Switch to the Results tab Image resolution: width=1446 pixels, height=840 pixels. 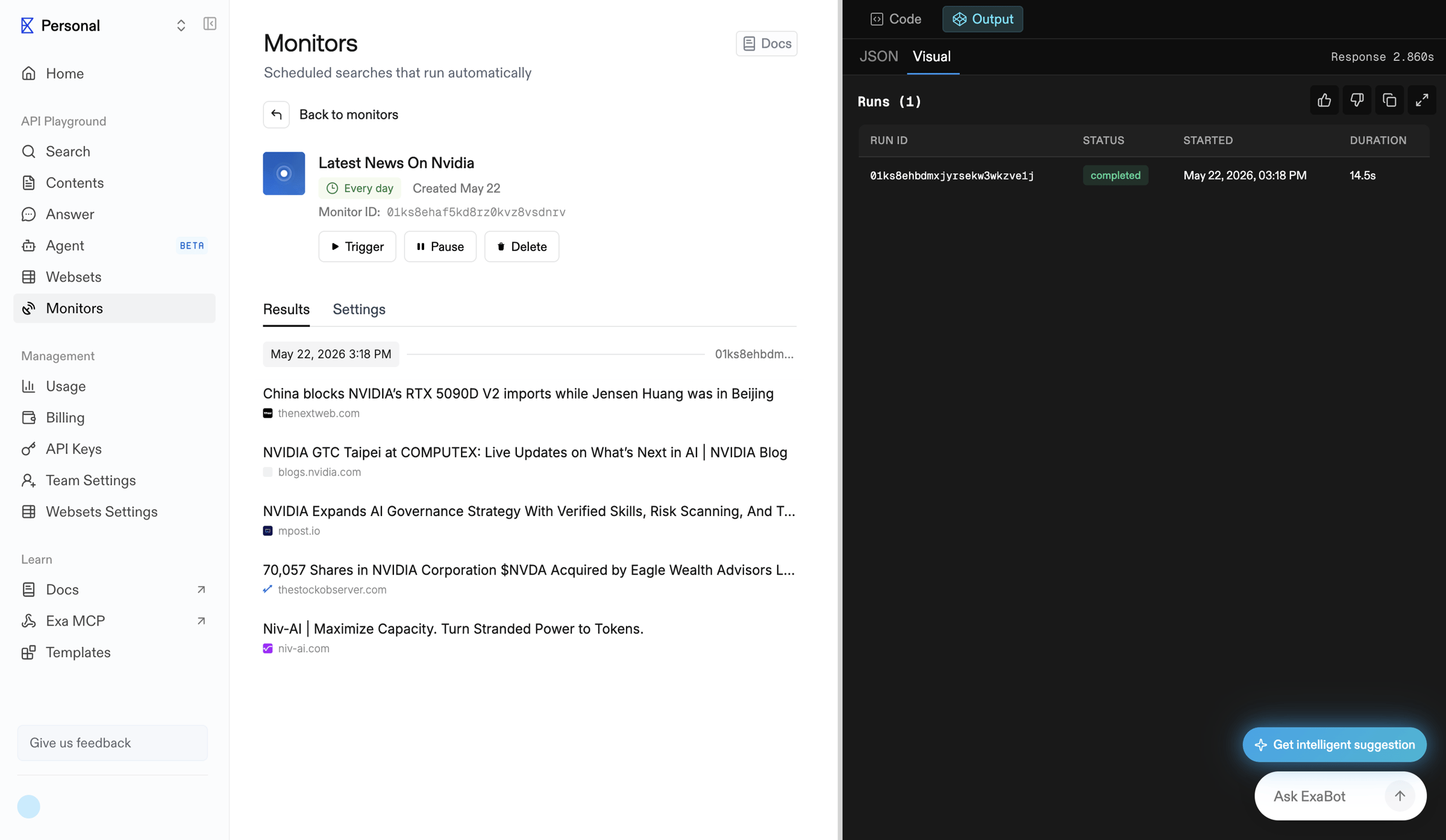coord(286,310)
